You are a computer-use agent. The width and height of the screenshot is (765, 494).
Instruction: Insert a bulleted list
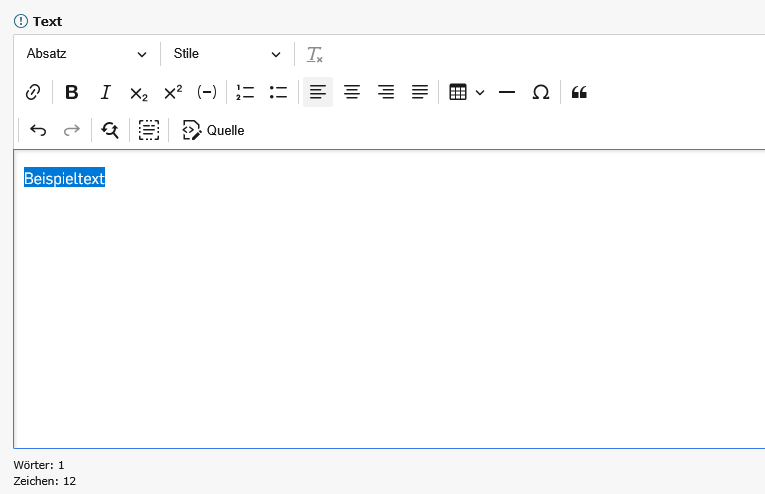(x=279, y=92)
